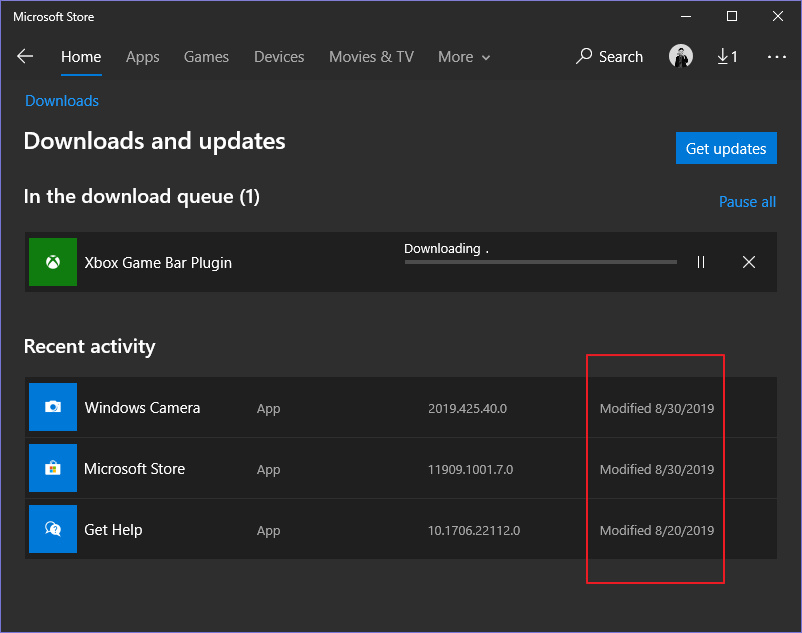This screenshot has width=802, height=633.
Task: Open the user profile avatar
Action: click(x=680, y=56)
